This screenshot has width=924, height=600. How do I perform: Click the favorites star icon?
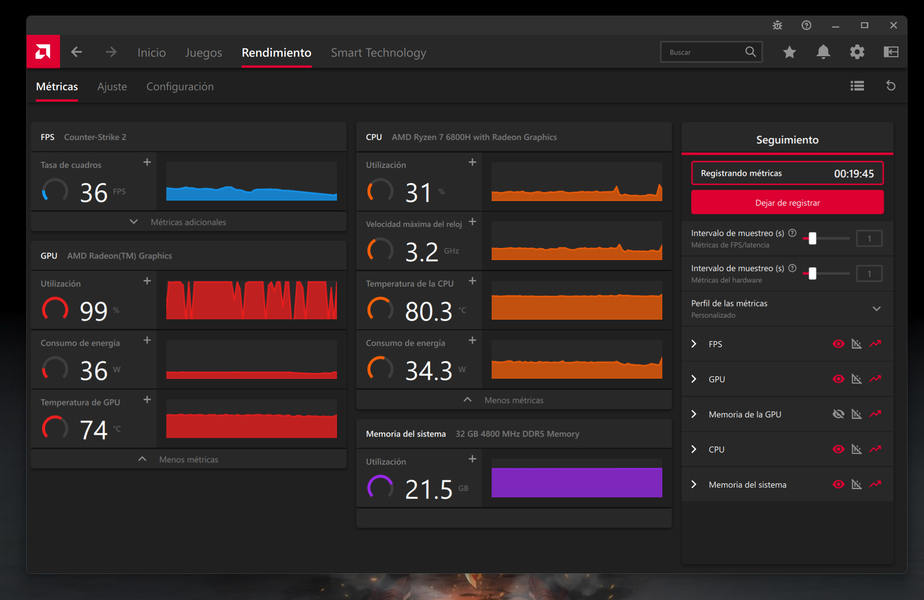point(789,52)
